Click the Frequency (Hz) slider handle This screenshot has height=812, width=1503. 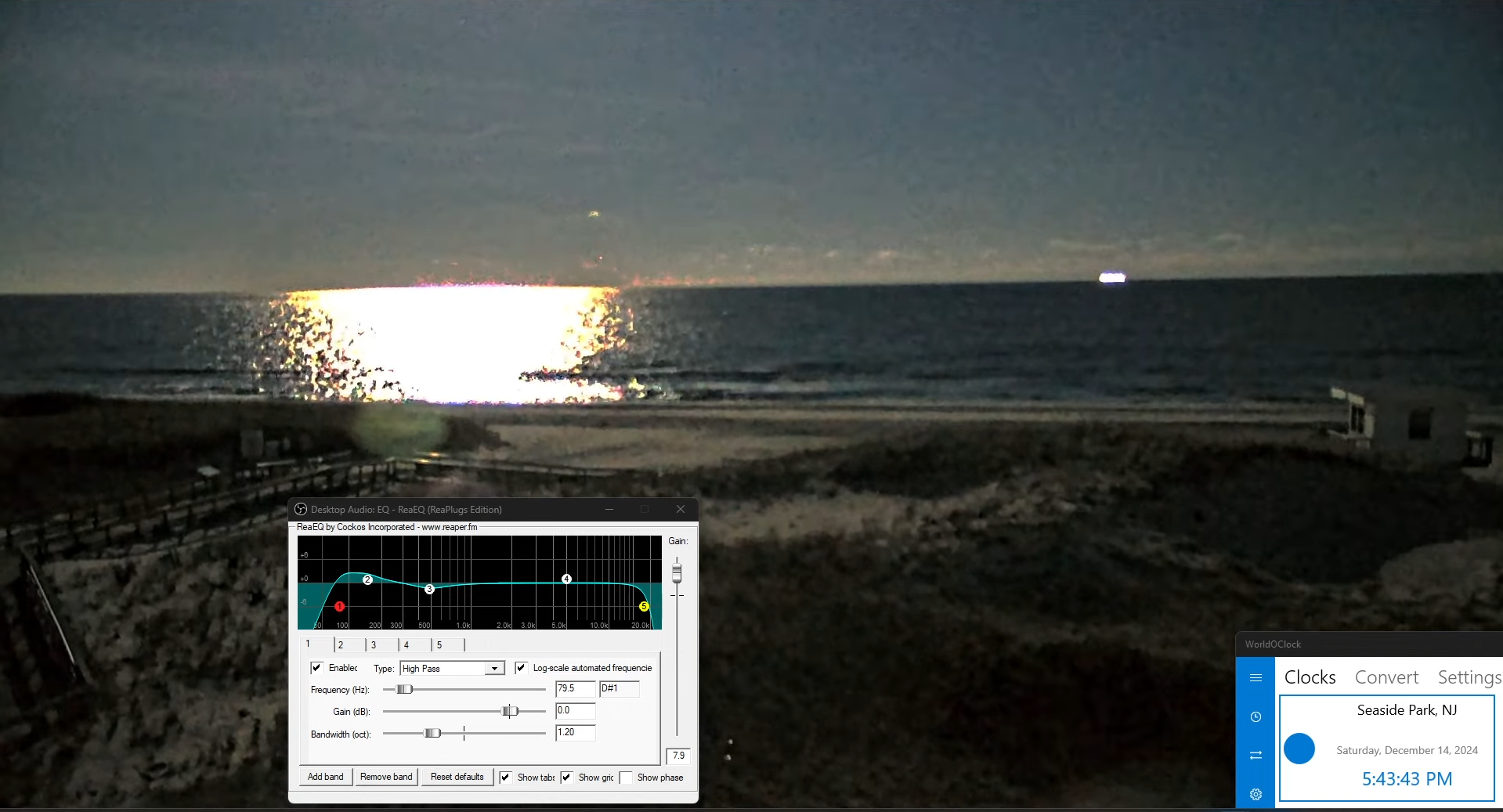pos(404,689)
